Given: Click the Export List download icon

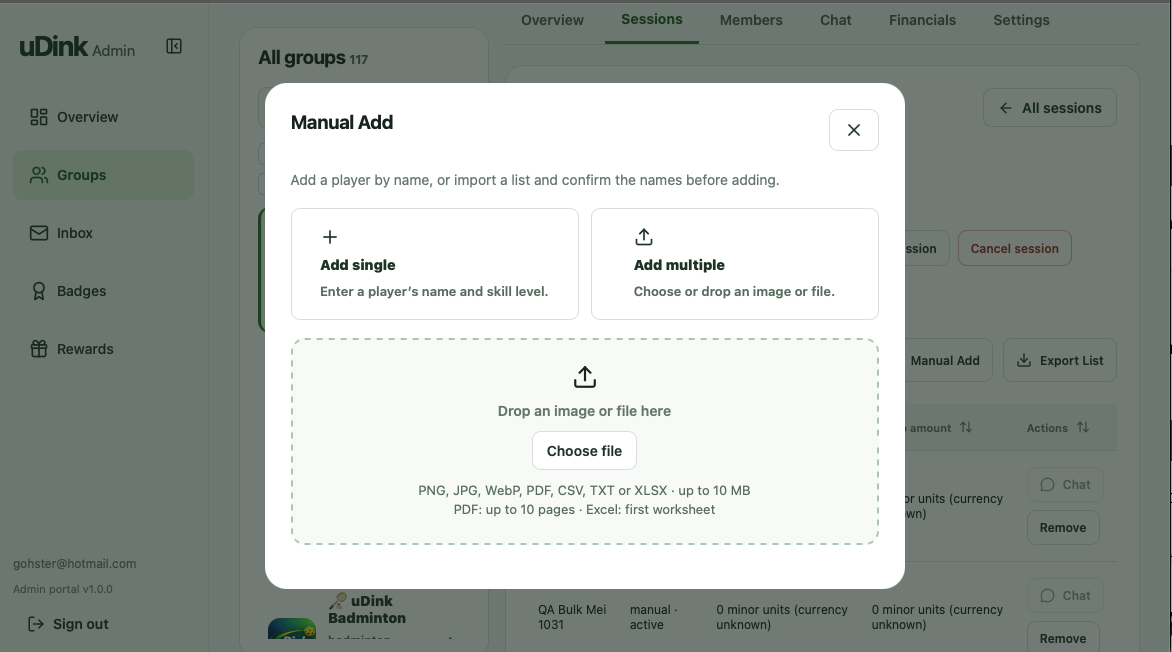Looking at the screenshot, I should [1024, 360].
